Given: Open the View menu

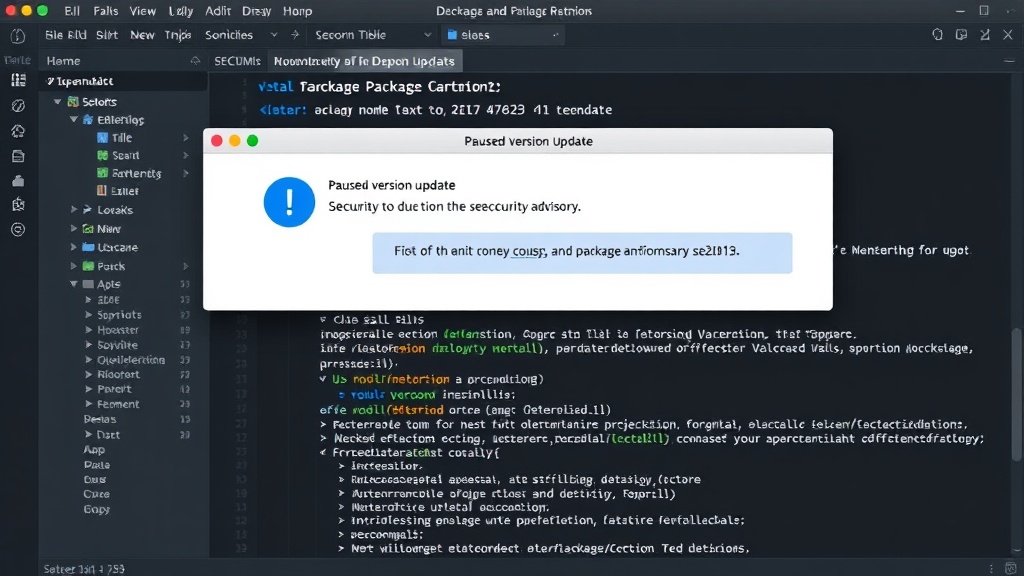Looking at the screenshot, I should coord(142,11).
